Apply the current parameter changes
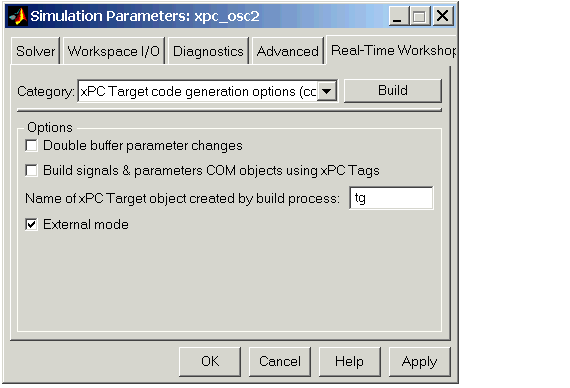 [420, 361]
